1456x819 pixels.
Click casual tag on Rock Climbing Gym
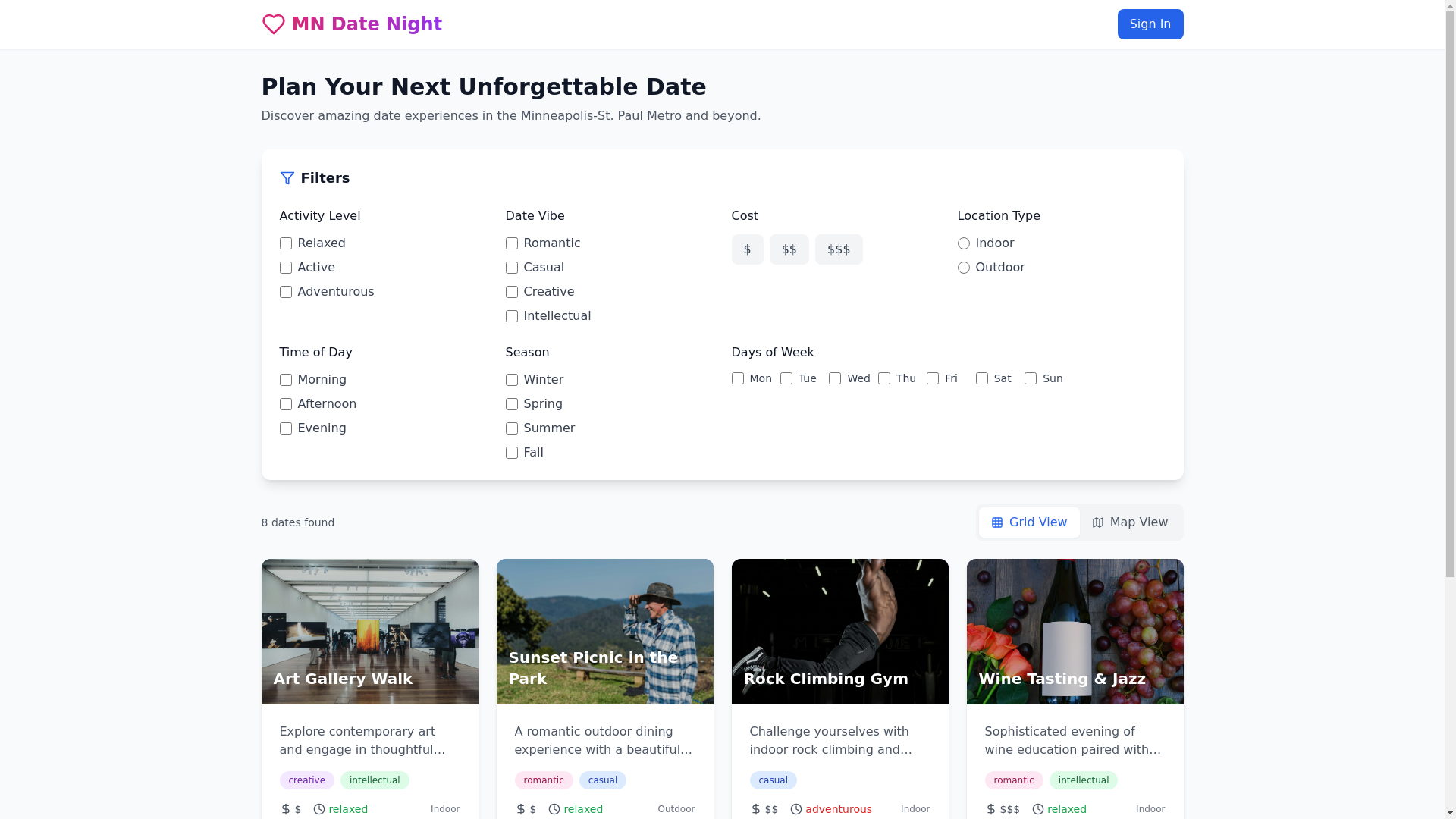[773, 780]
